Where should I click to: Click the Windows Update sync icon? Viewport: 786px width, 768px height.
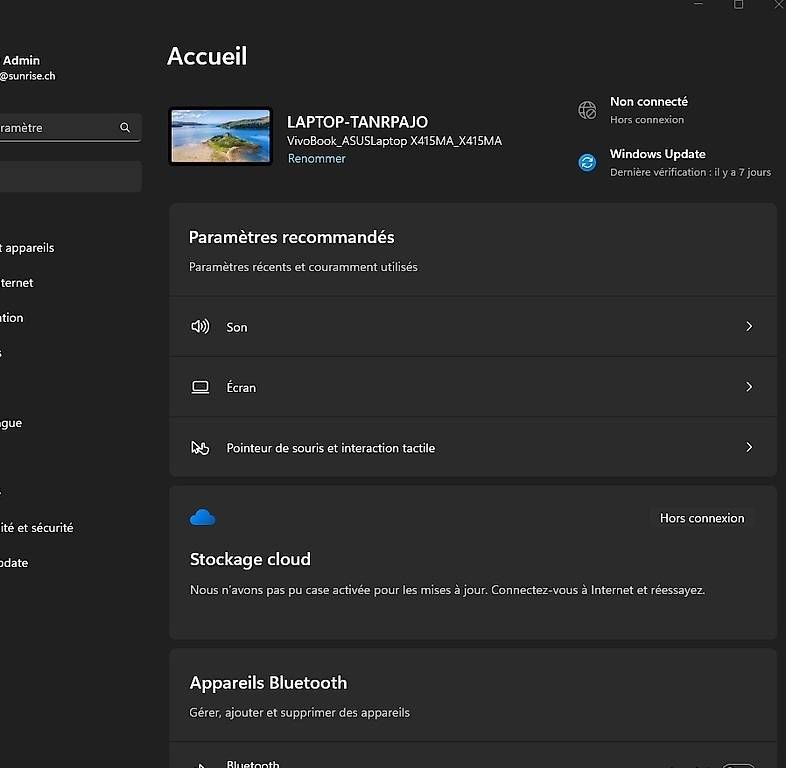[x=587, y=162]
